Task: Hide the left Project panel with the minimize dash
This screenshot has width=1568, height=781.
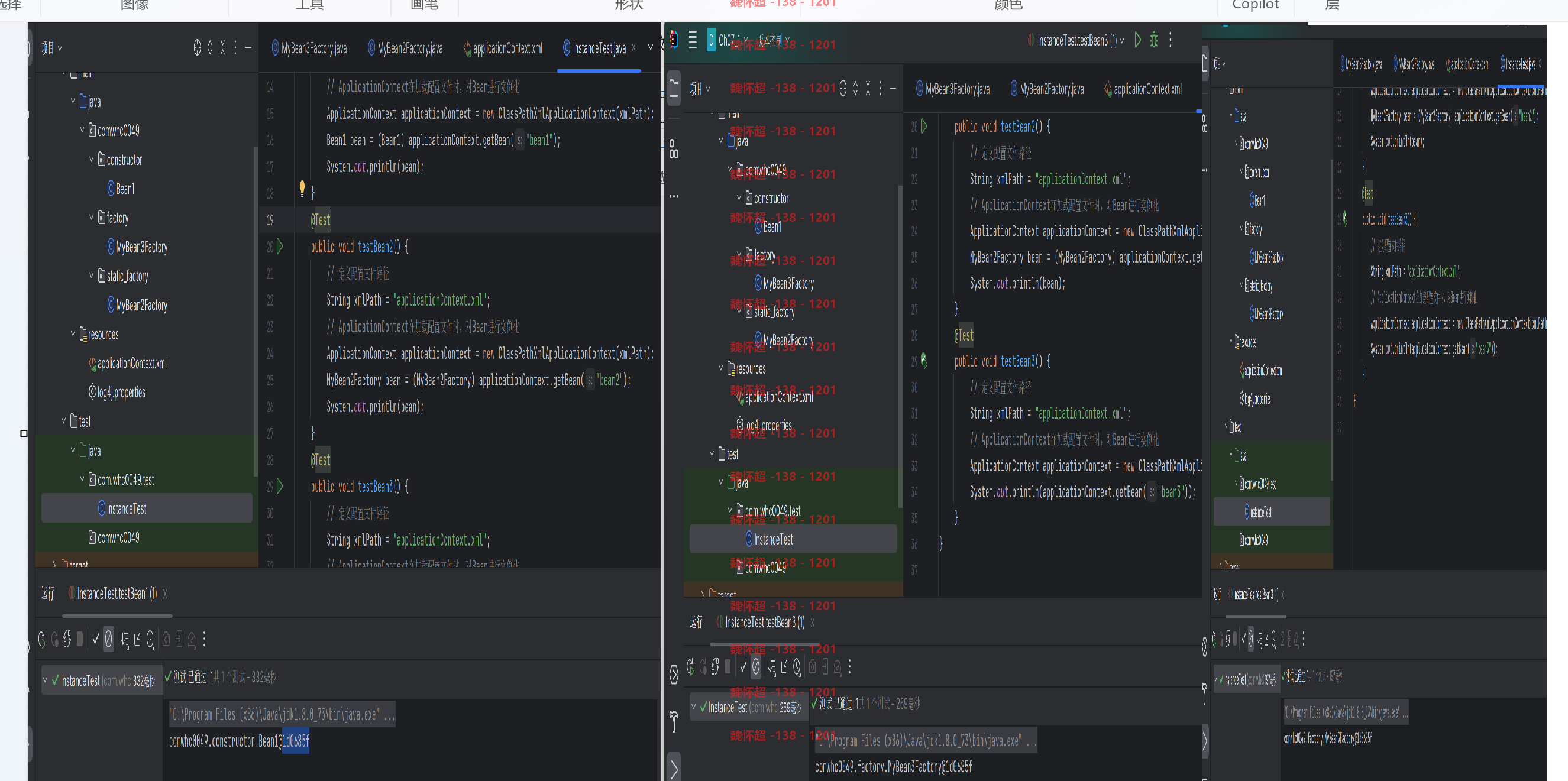Action: pyautogui.click(x=248, y=47)
